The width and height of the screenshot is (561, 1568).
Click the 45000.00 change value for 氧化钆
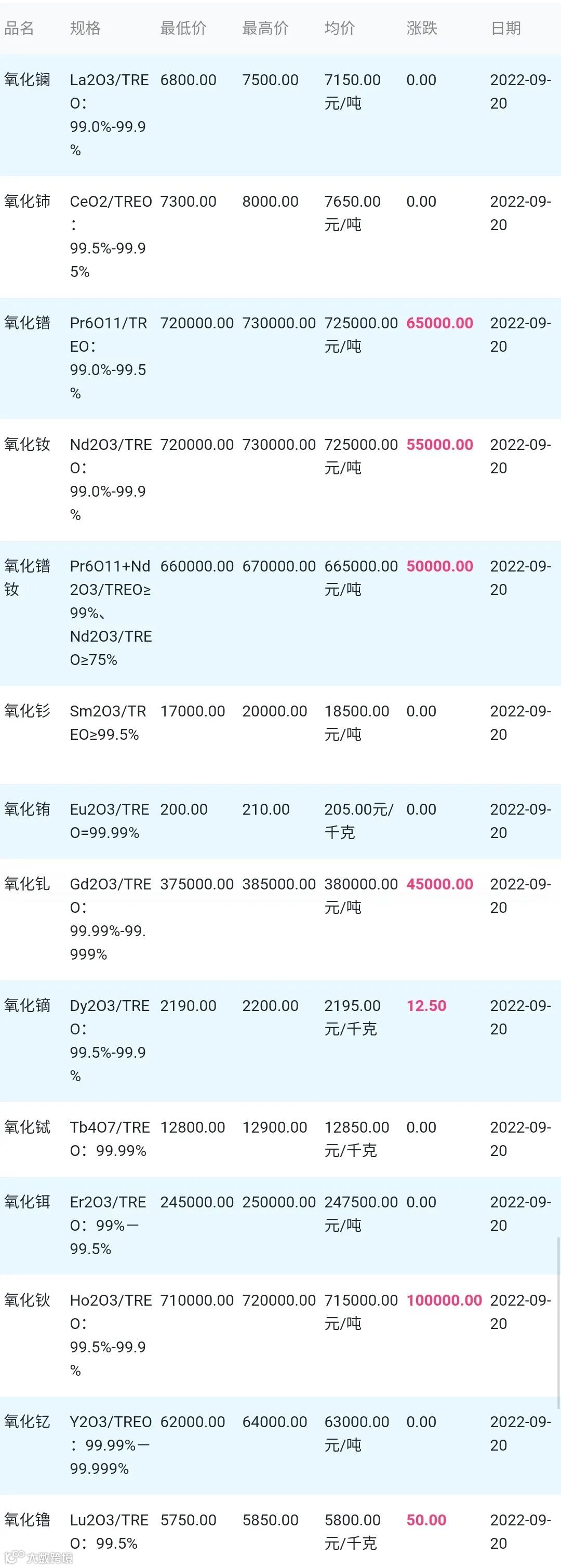440,884
